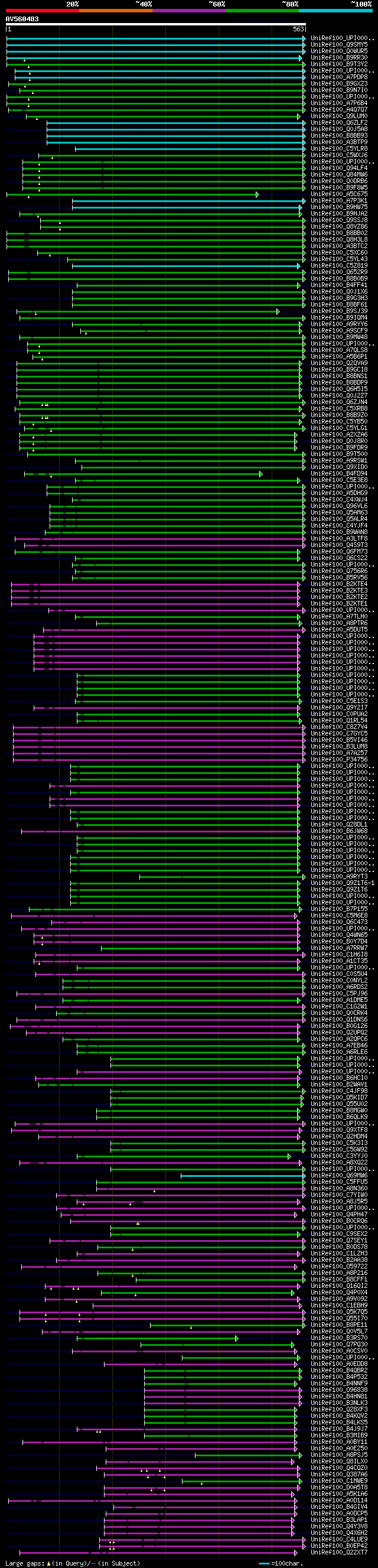The width and height of the screenshot is (378, 1568).
Task: Click the red ~20% identity legend bar
Action: coord(42,11)
